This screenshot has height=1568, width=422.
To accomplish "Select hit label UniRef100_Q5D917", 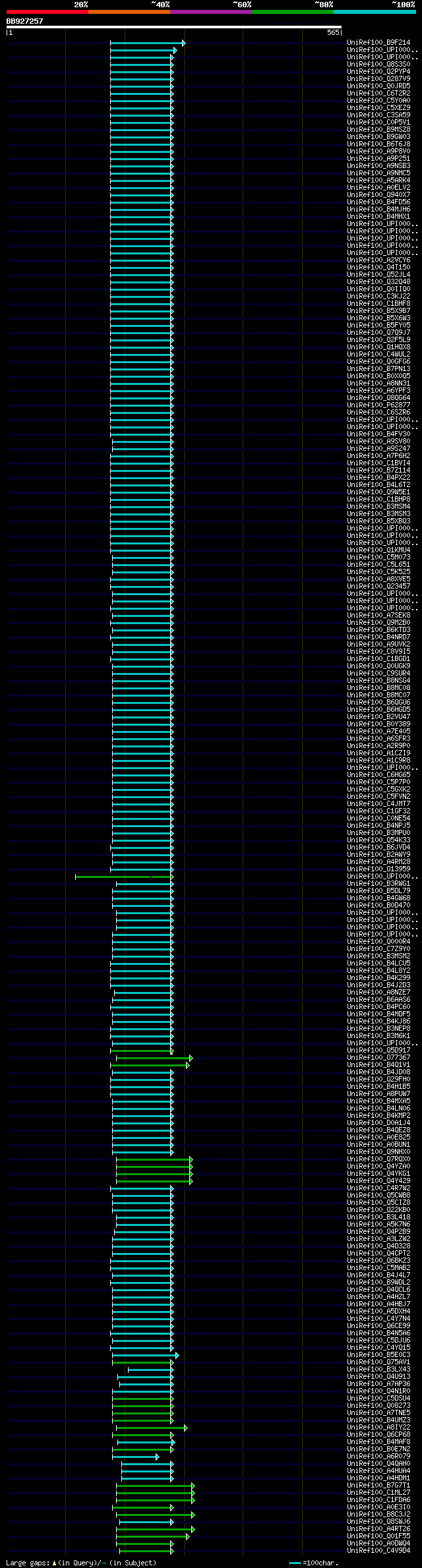I will 378,1051.
